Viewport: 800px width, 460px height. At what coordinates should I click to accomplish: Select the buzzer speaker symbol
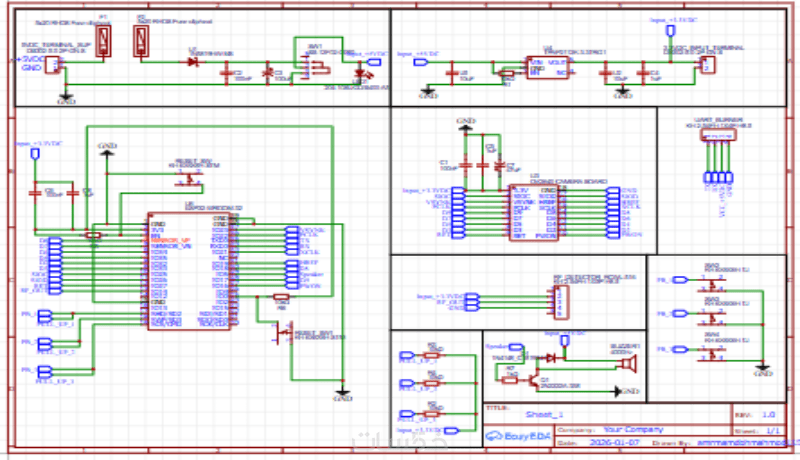point(627,364)
